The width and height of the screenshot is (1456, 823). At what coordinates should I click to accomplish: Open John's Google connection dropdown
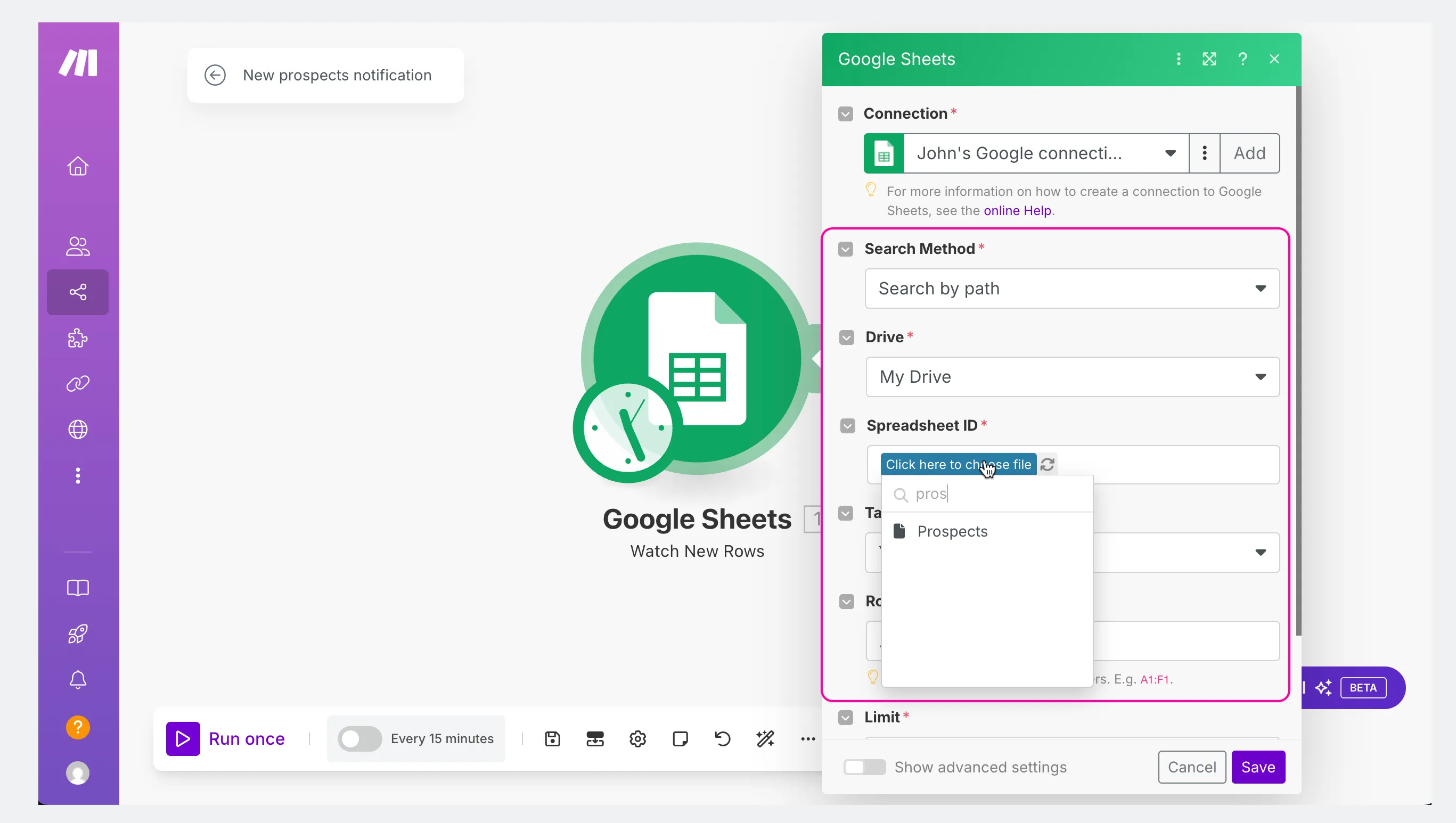(x=1046, y=153)
